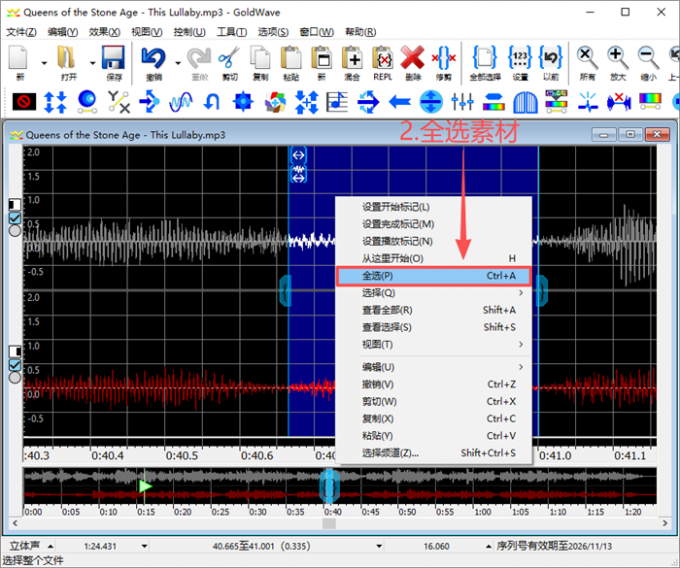Click the scissors cut icon in toolbar
Screen dimensions: 680x568
coord(229,59)
